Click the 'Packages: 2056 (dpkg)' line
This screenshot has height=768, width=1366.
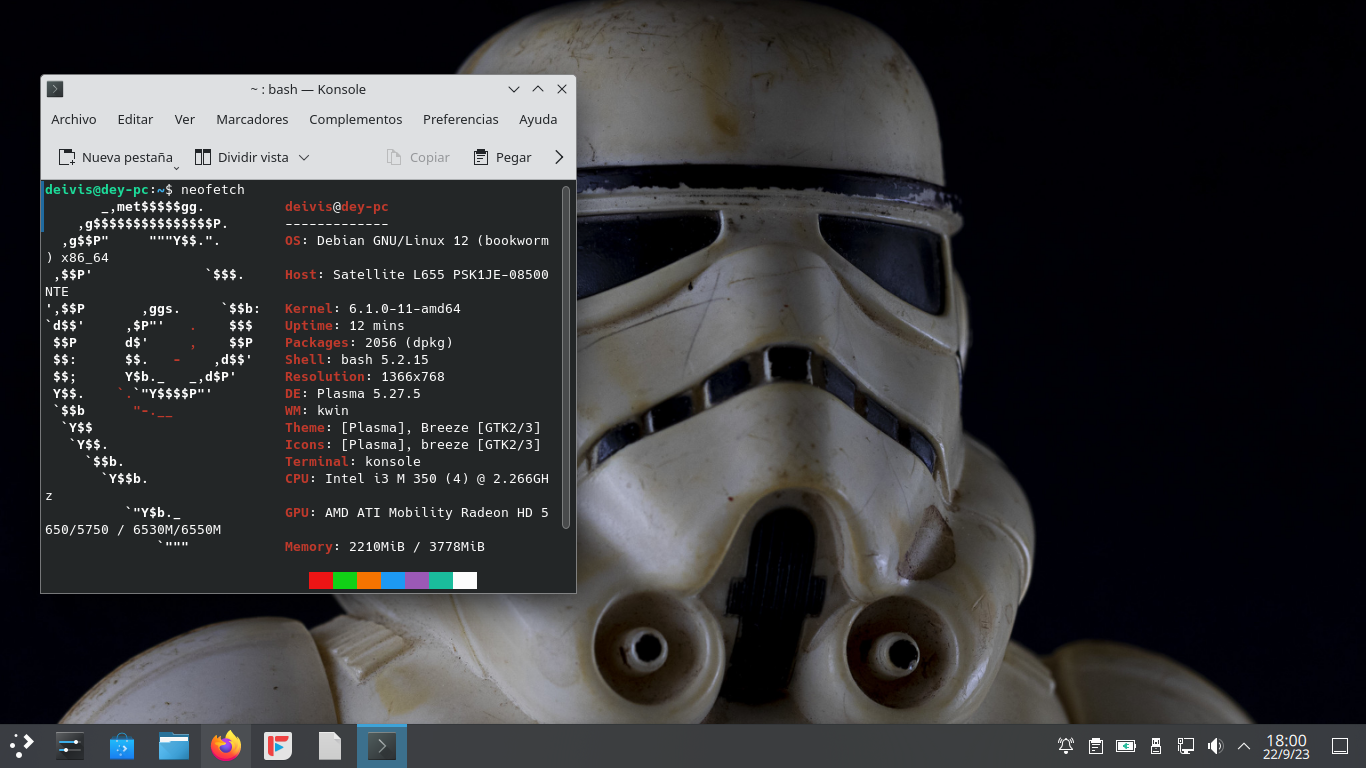tap(369, 342)
